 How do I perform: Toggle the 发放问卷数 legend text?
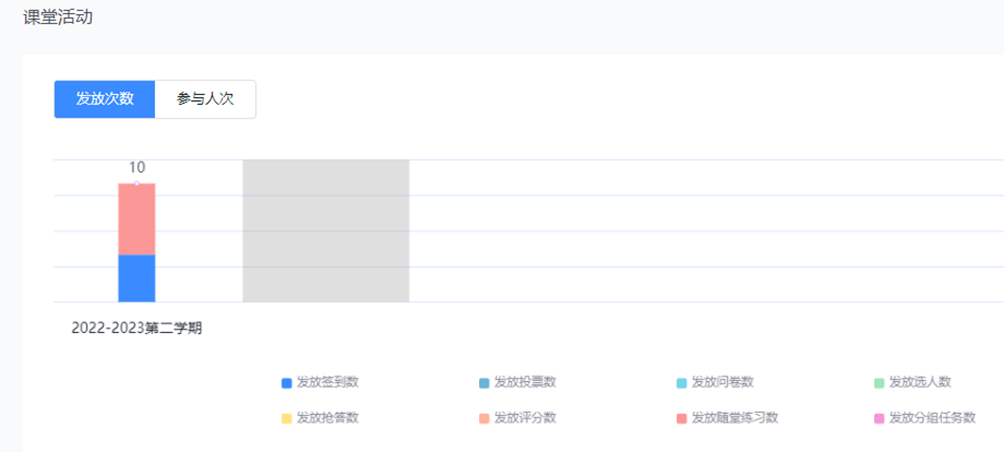click(x=722, y=382)
